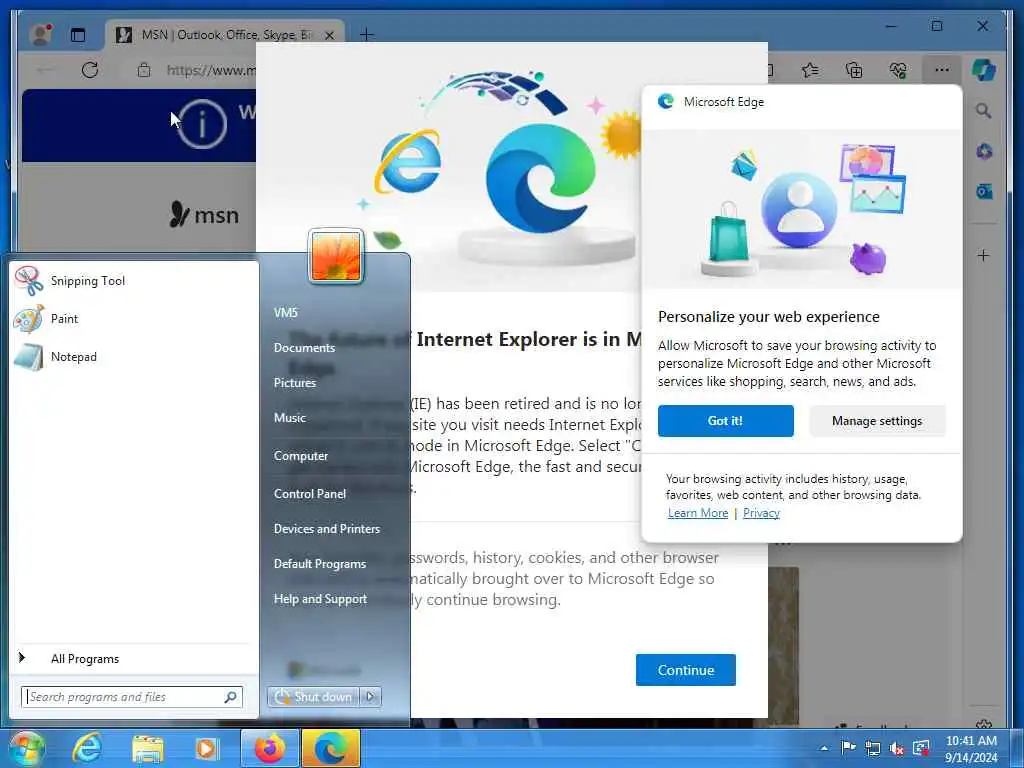This screenshot has height=768, width=1024.
Task: Open shut down options arrow
Action: click(x=370, y=697)
